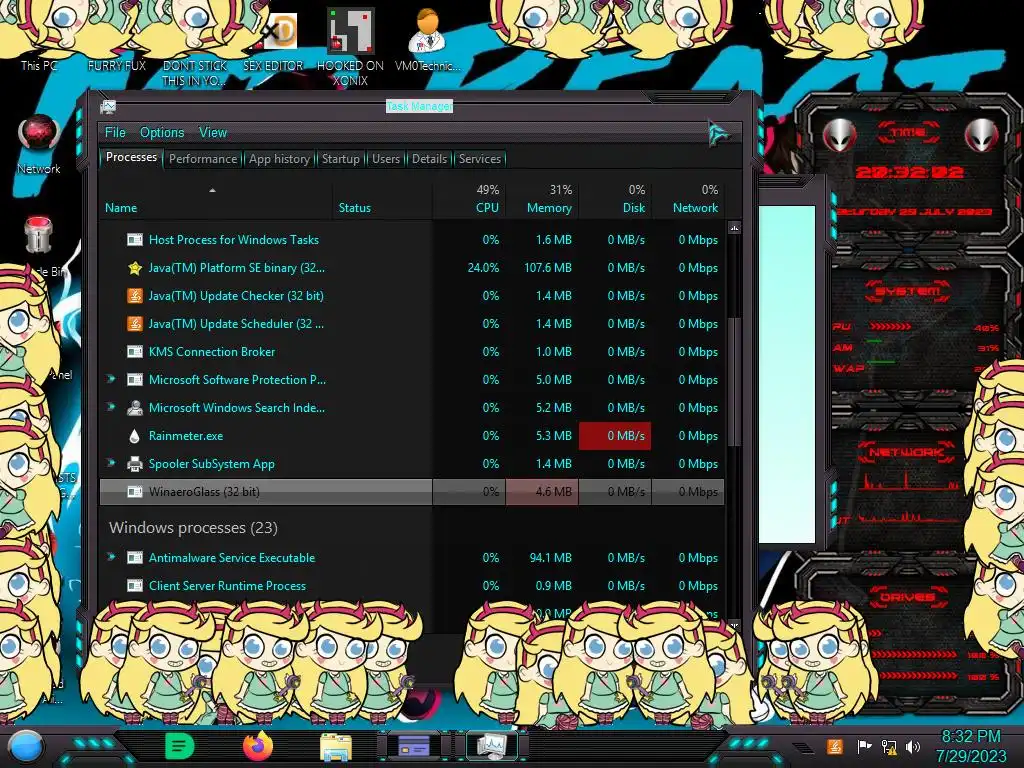Select the Processes tab
Image resolution: width=1024 pixels, height=768 pixels.
tap(131, 157)
